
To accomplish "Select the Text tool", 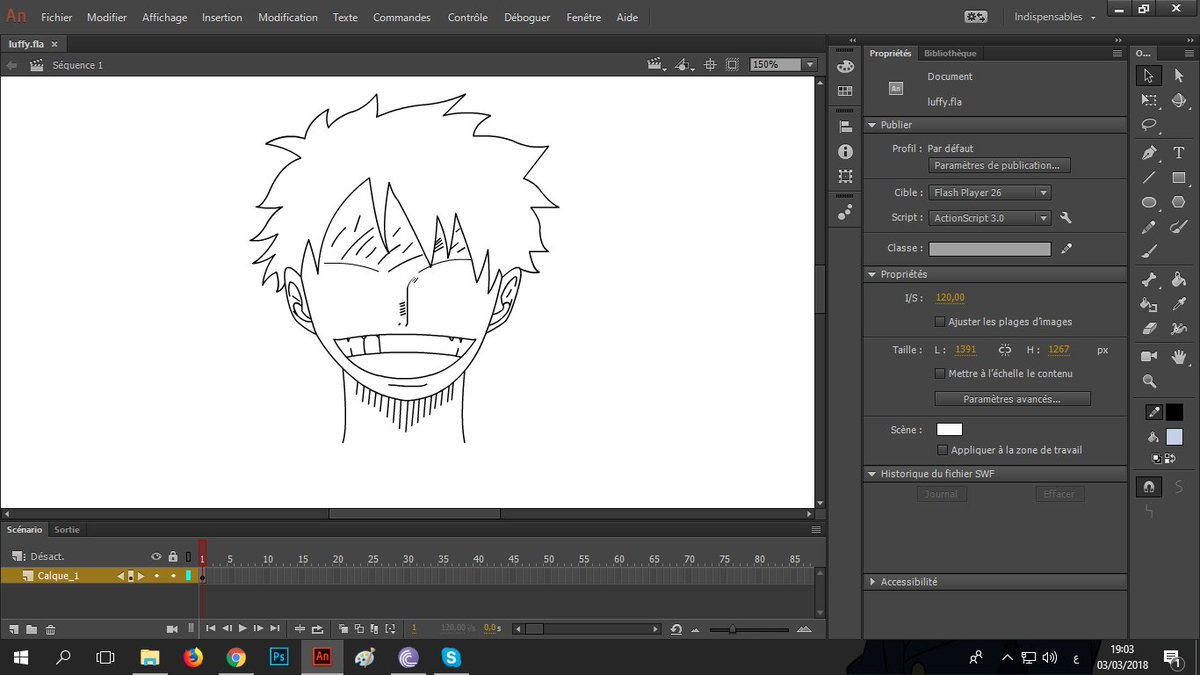I will tap(1179, 153).
